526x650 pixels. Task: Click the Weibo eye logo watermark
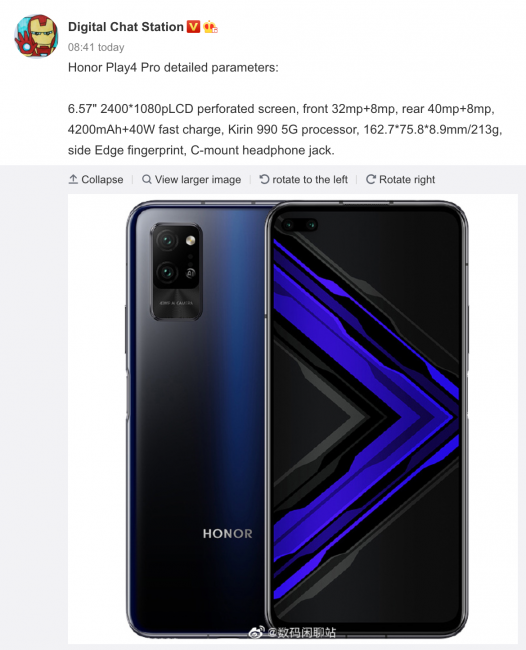256,633
